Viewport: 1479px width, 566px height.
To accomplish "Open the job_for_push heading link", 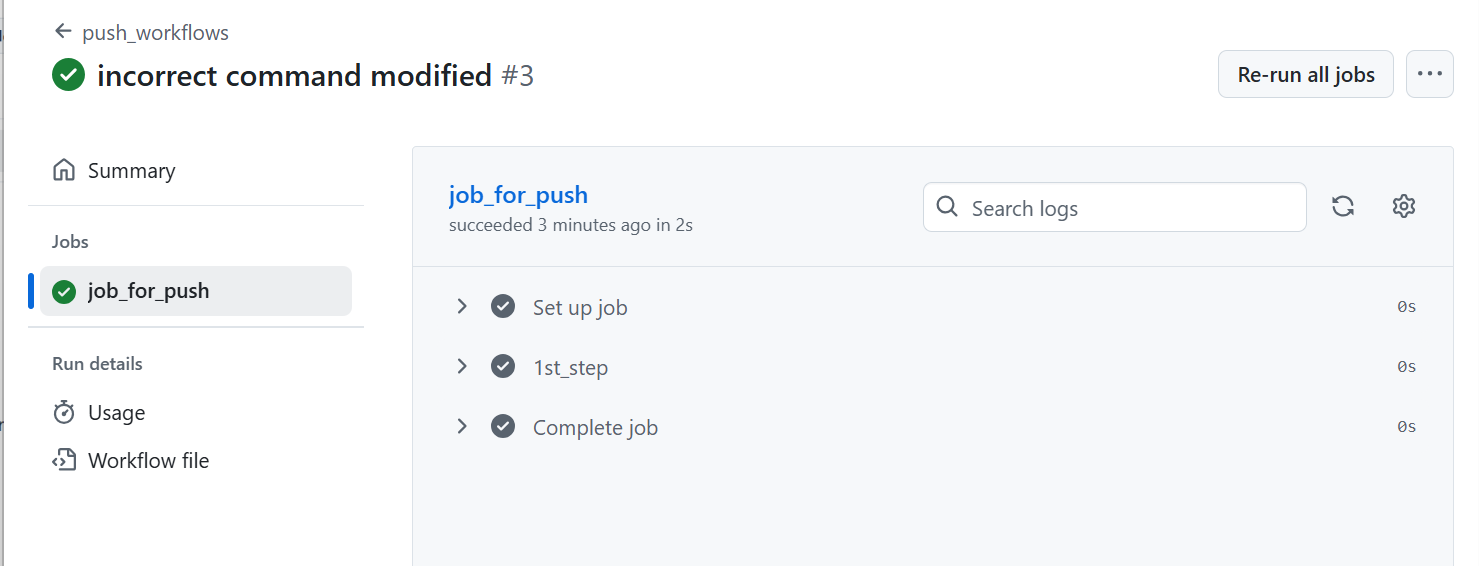I will (x=518, y=195).
